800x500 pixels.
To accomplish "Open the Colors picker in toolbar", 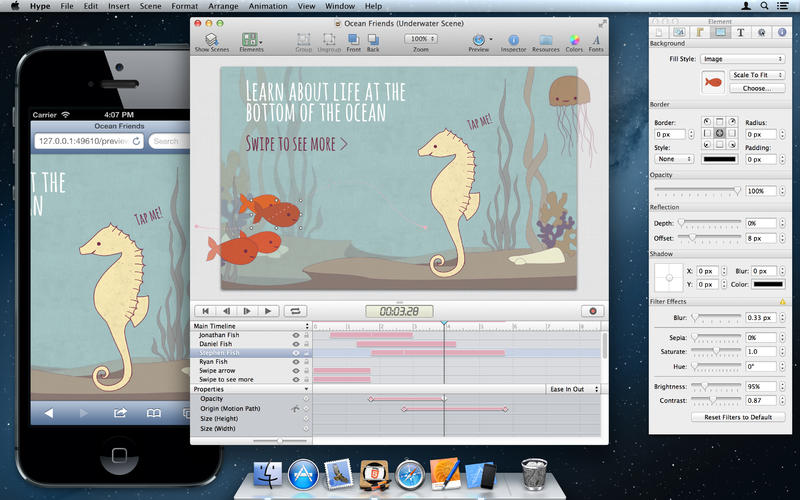I will 574,39.
